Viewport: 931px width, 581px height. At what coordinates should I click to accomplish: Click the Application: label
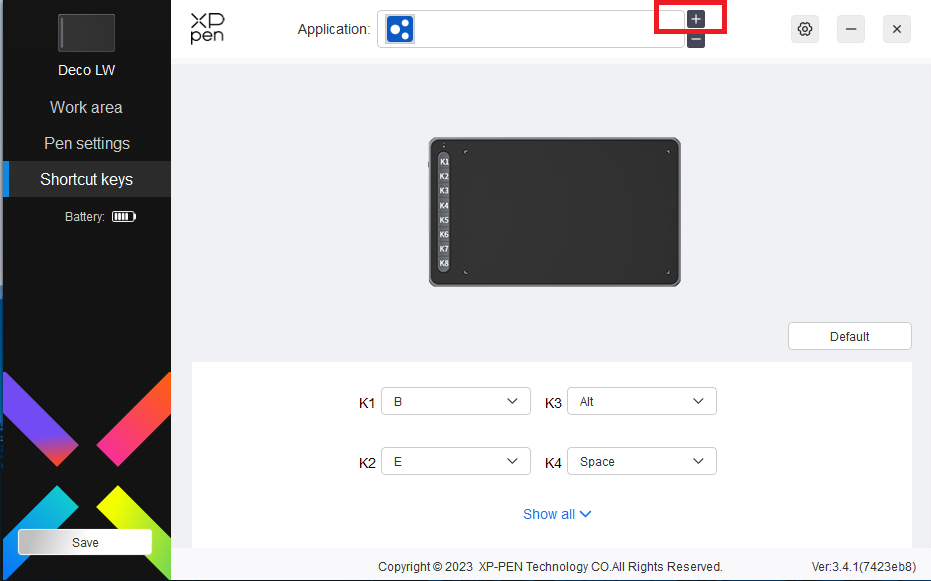tap(334, 29)
